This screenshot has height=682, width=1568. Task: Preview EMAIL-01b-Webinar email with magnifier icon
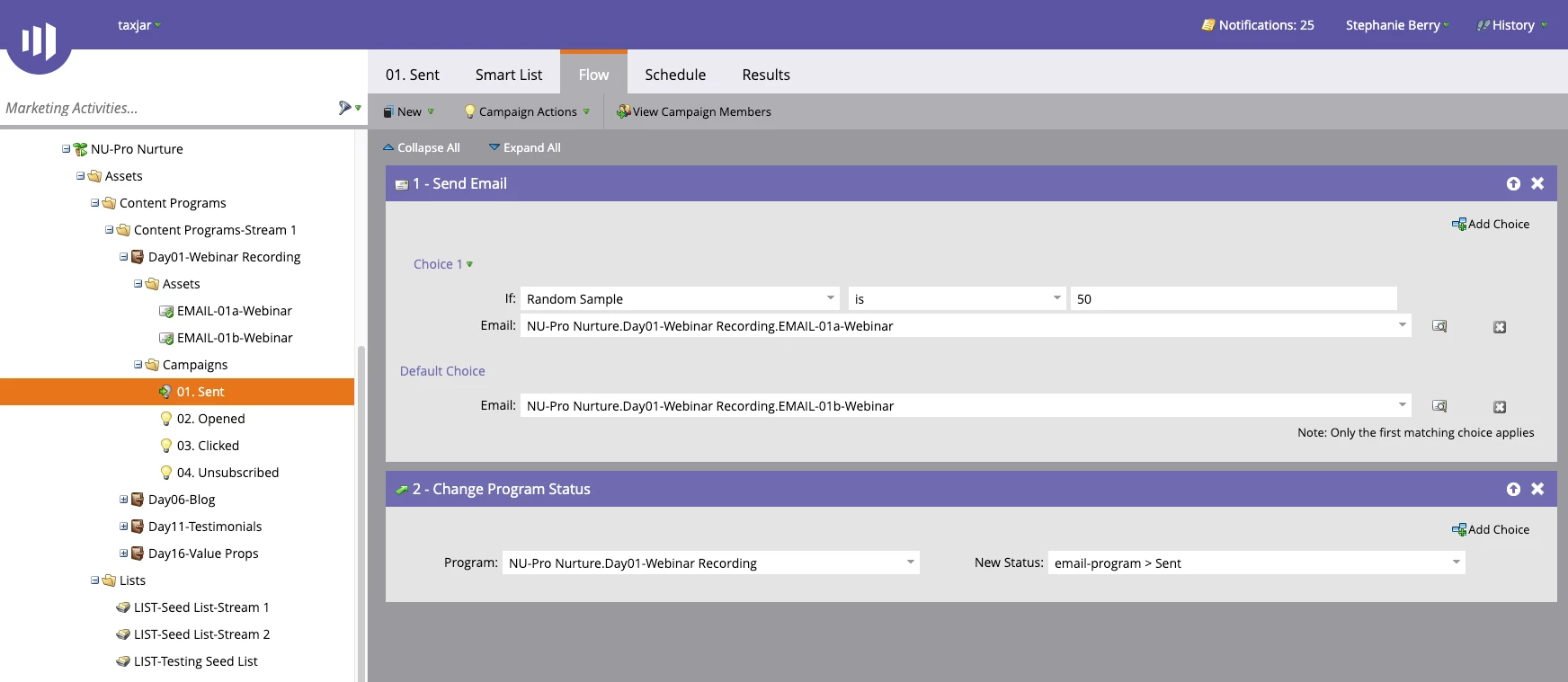(x=1439, y=406)
